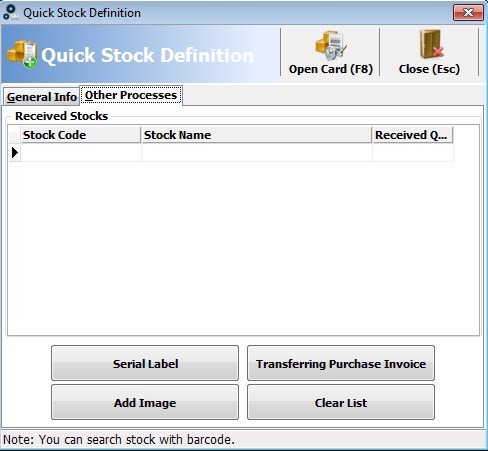Click the Close (Esc) label
The height and width of the screenshot is (451, 488).
[x=429, y=69]
